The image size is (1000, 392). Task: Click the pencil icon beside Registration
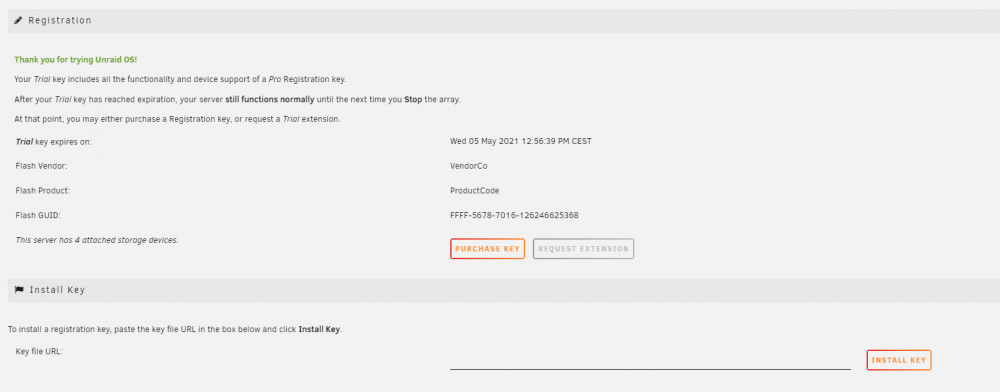click(18, 20)
